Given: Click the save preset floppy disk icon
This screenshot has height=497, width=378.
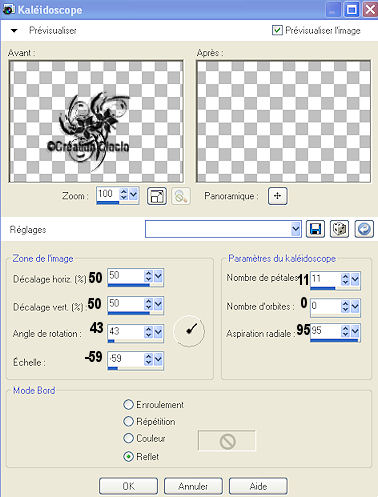Looking at the screenshot, I should click(x=315, y=229).
